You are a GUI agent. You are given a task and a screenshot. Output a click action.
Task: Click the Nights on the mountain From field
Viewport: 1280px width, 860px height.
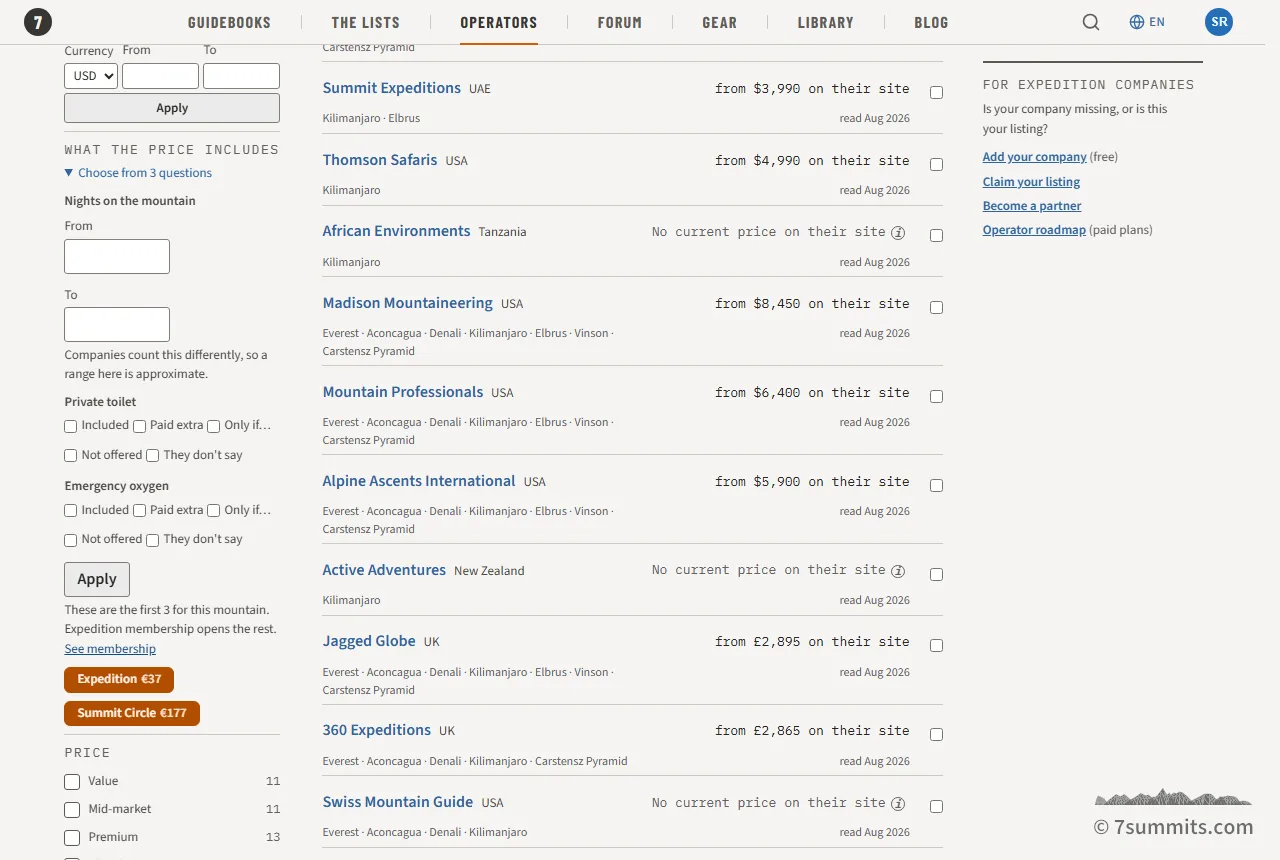point(117,257)
